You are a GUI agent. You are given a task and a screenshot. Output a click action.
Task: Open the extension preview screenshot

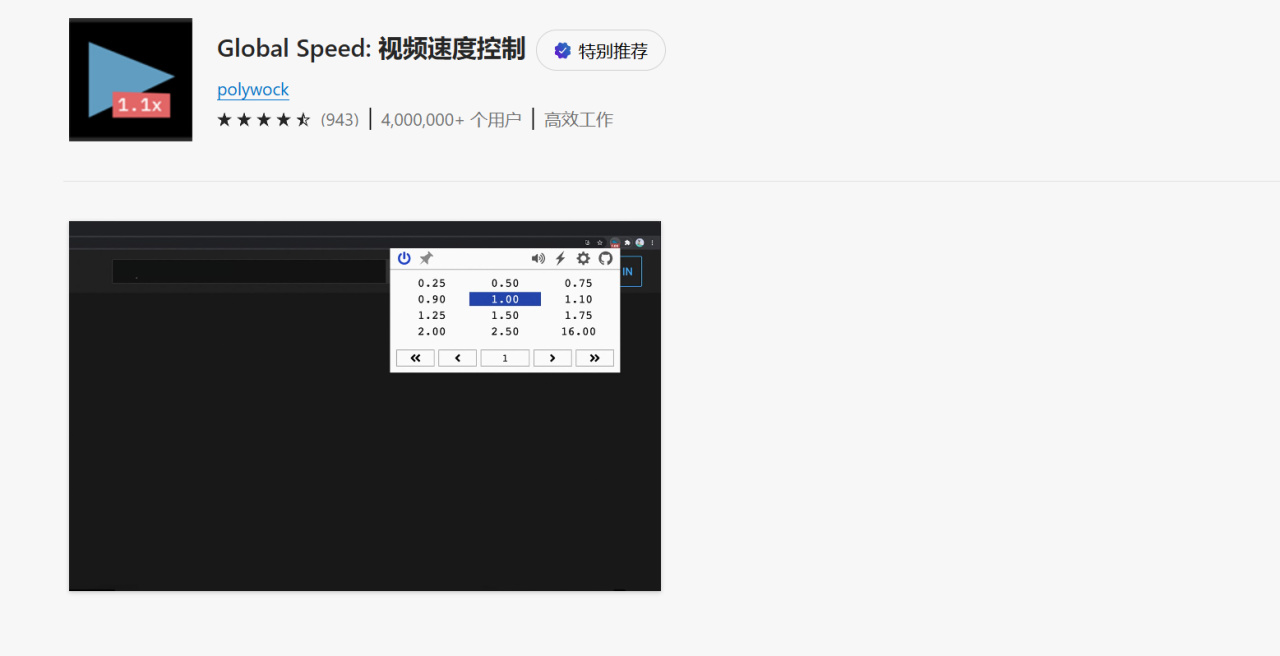tap(365, 406)
